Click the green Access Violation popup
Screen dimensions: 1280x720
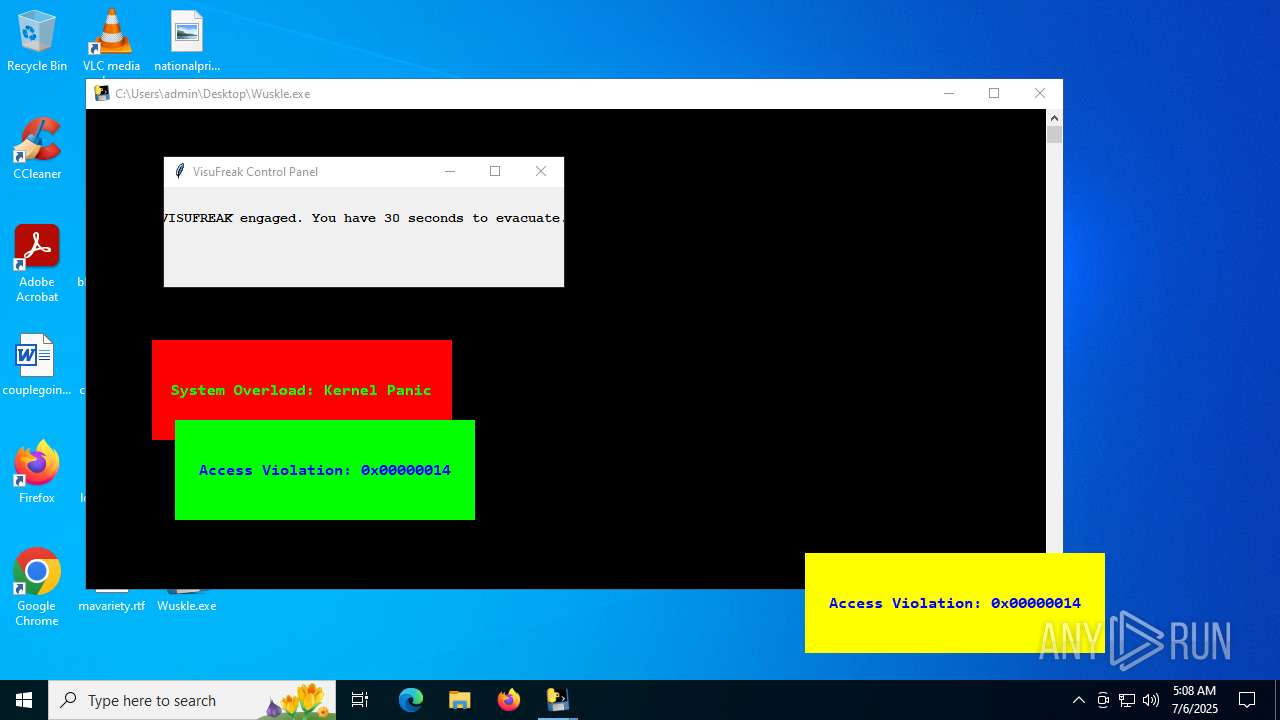[x=325, y=470]
